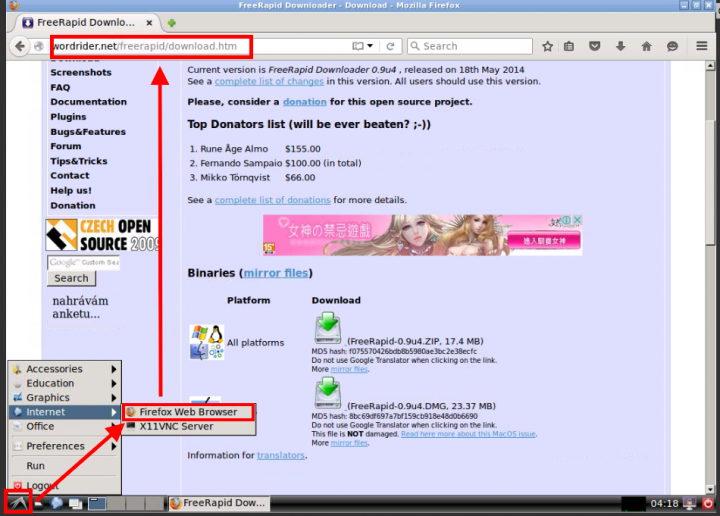This screenshot has height=516, width=720.
Task: Open the Pocket icon in toolbar
Action: pos(595,46)
